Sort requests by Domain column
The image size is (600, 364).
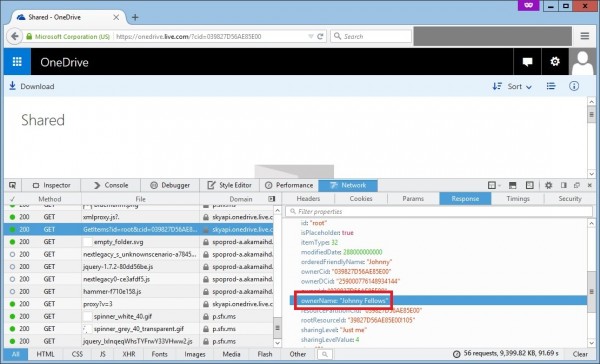click(x=241, y=199)
